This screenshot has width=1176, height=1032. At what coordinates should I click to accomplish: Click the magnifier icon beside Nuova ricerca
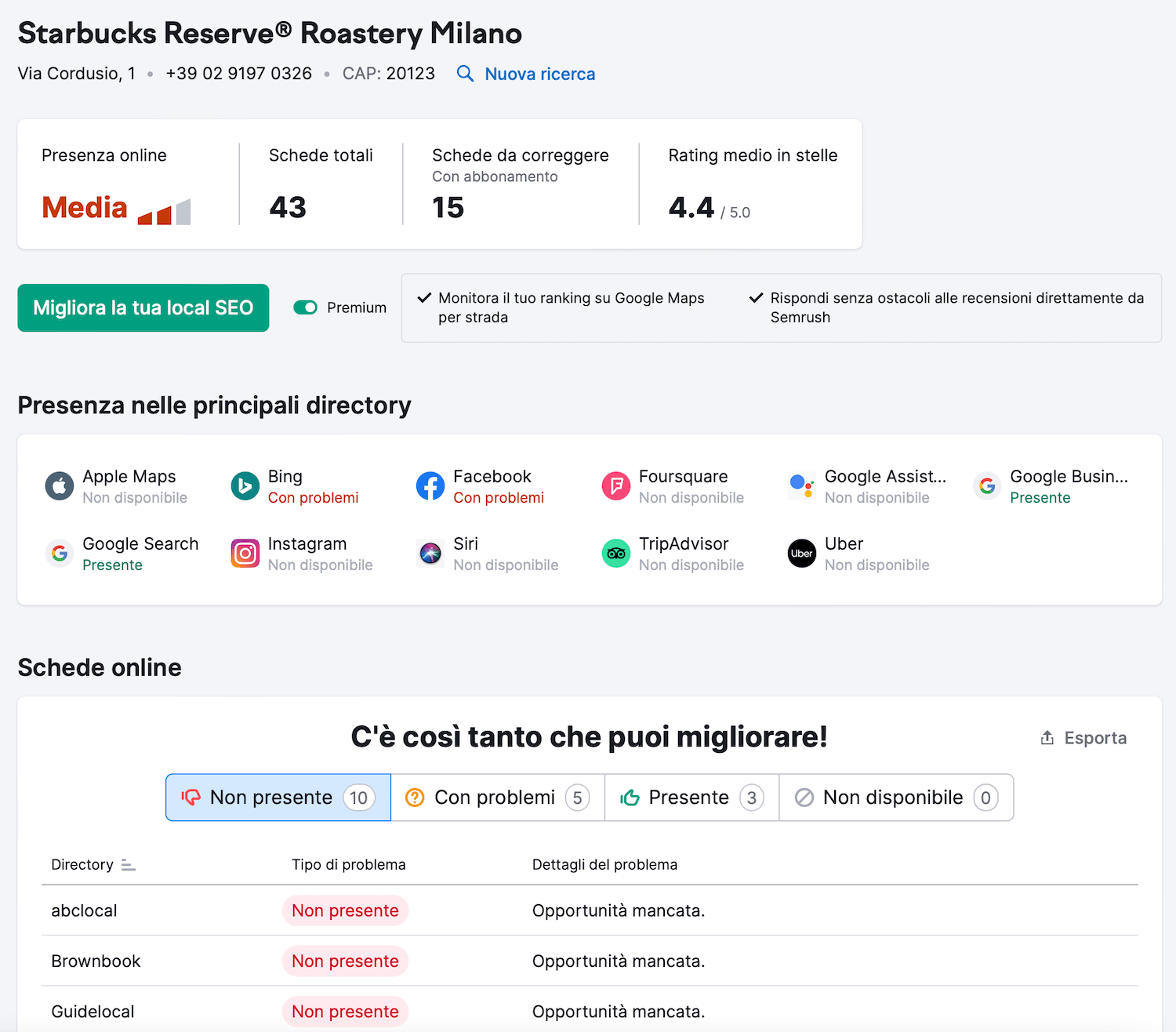coord(465,74)
